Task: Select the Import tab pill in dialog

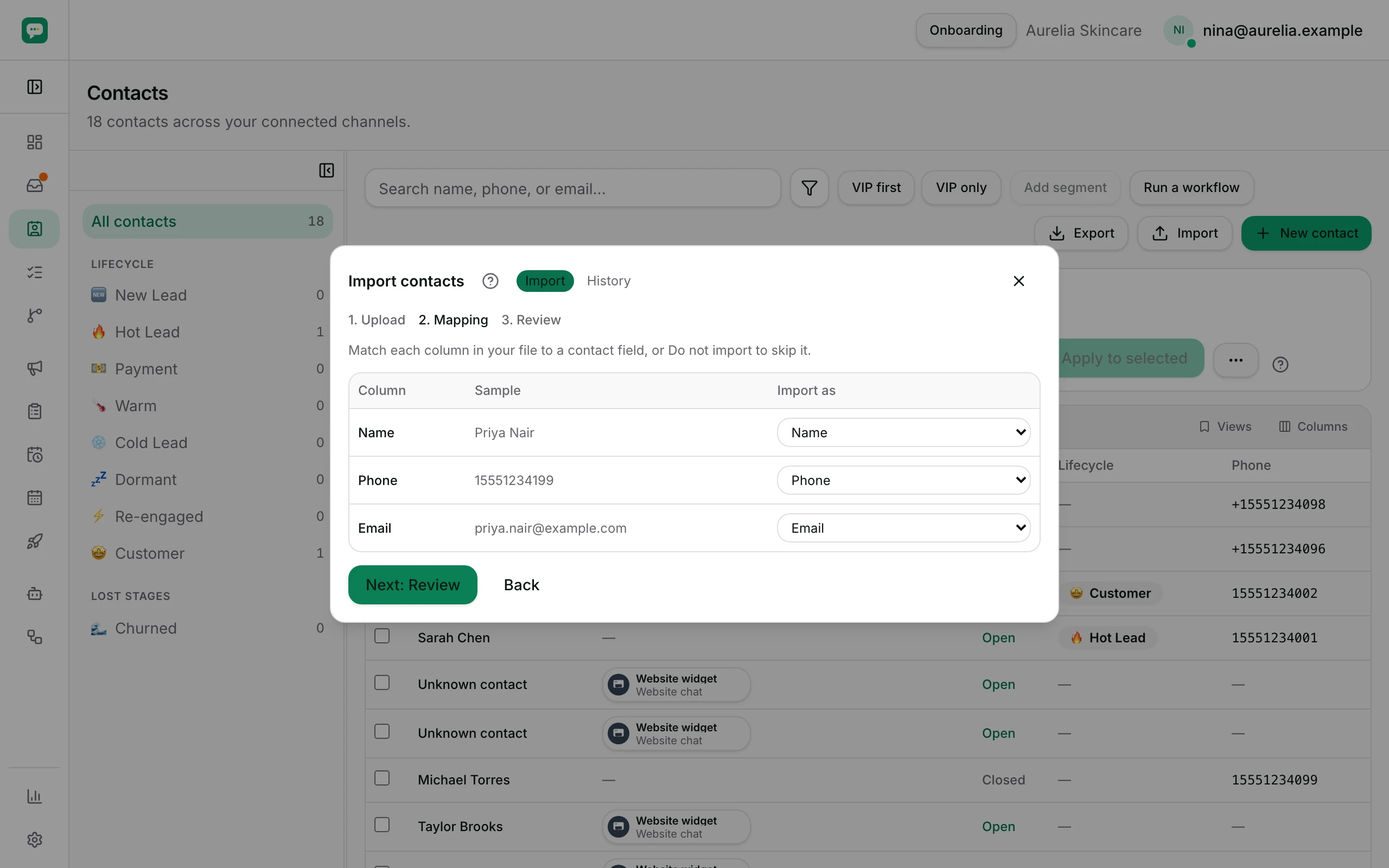Action: tap(545, 280)
